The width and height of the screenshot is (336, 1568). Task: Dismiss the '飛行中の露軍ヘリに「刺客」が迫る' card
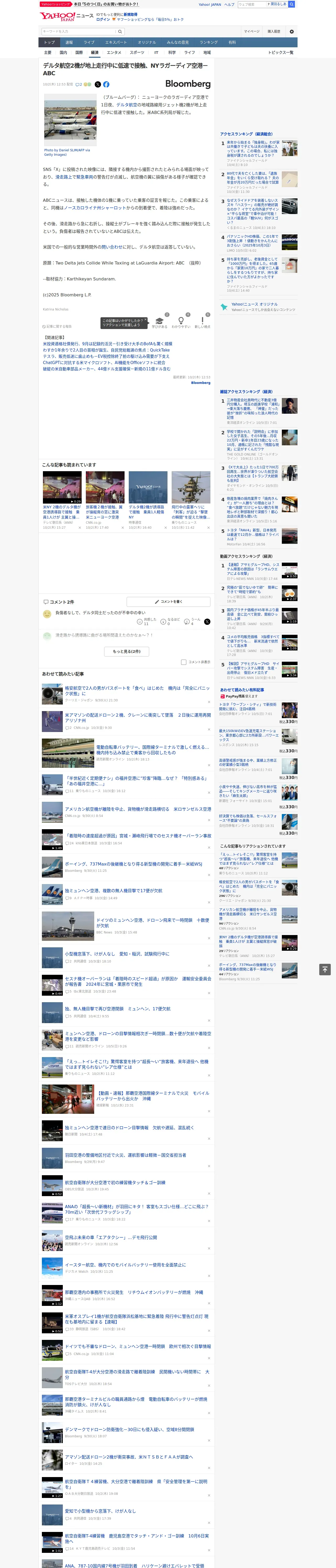click(209, 528)
